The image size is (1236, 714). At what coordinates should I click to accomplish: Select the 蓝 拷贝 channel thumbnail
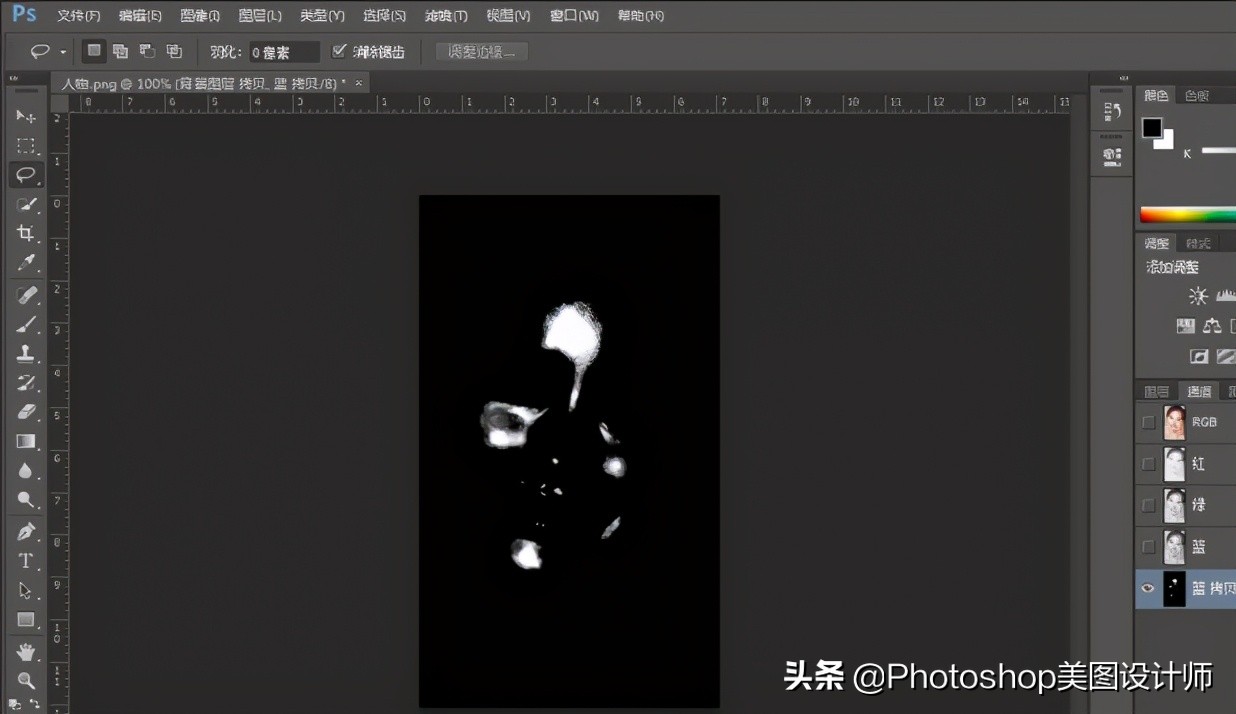tap(1174, 589)
